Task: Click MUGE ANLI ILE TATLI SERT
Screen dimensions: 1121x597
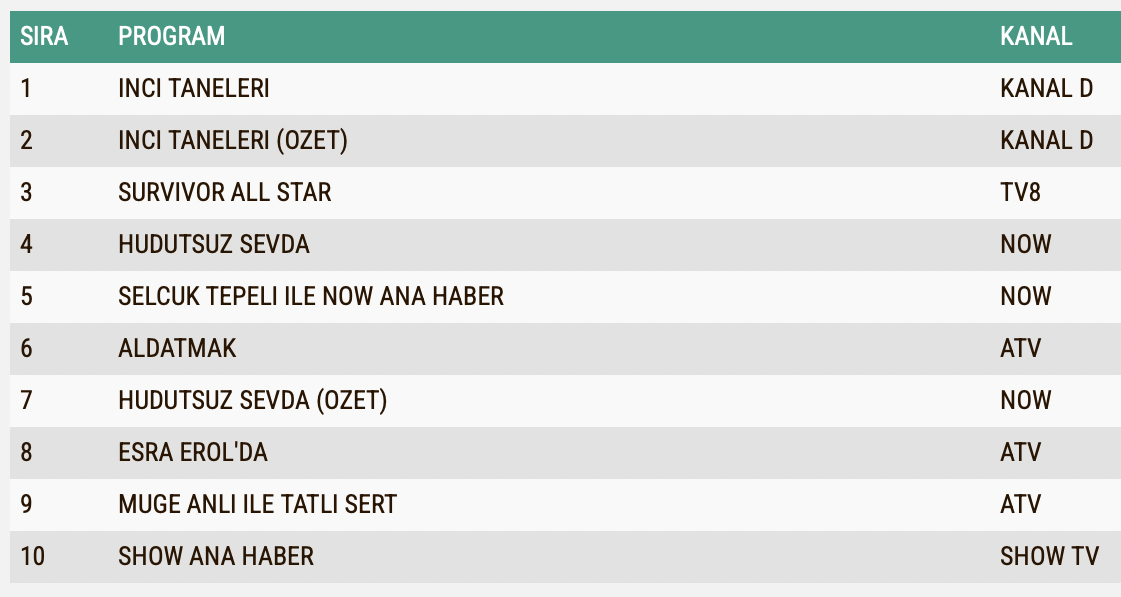Action: click(257, 504)
